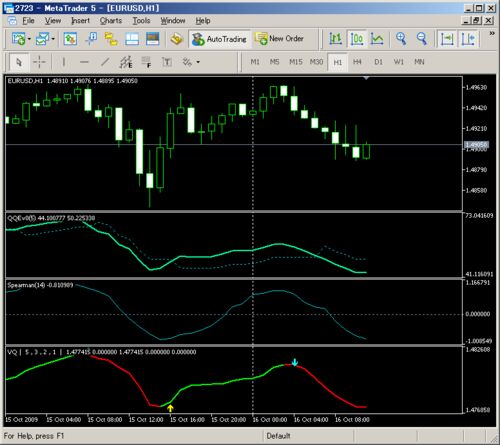Expand the toolbar overflow chevron
The height and width of the screenshot is (445, 500).
tap(492, 33)
